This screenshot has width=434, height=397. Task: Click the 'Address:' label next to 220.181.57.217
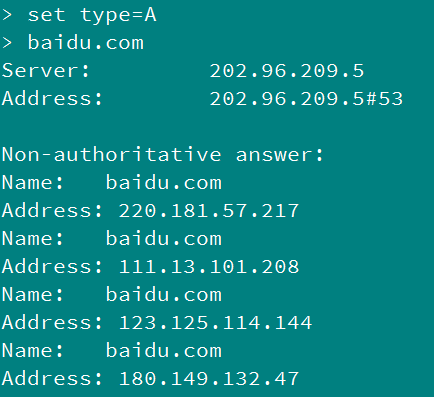coord(52,211)
